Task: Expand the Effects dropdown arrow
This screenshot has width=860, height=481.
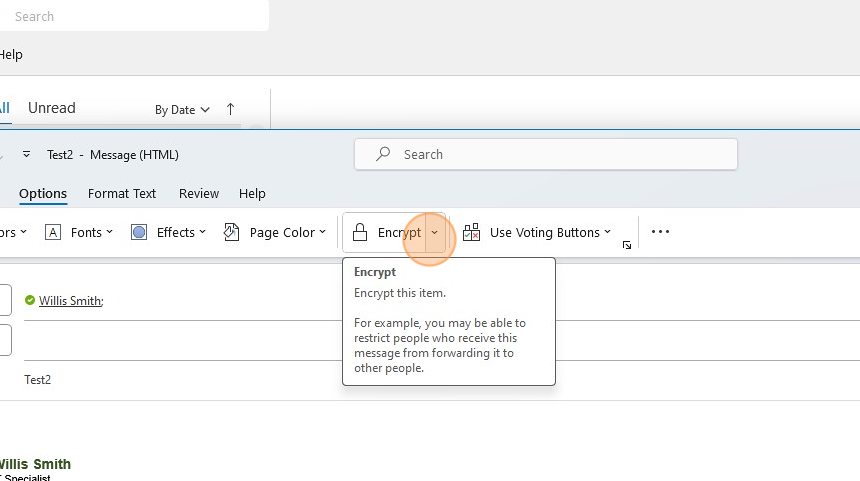Action: point(202,232)
